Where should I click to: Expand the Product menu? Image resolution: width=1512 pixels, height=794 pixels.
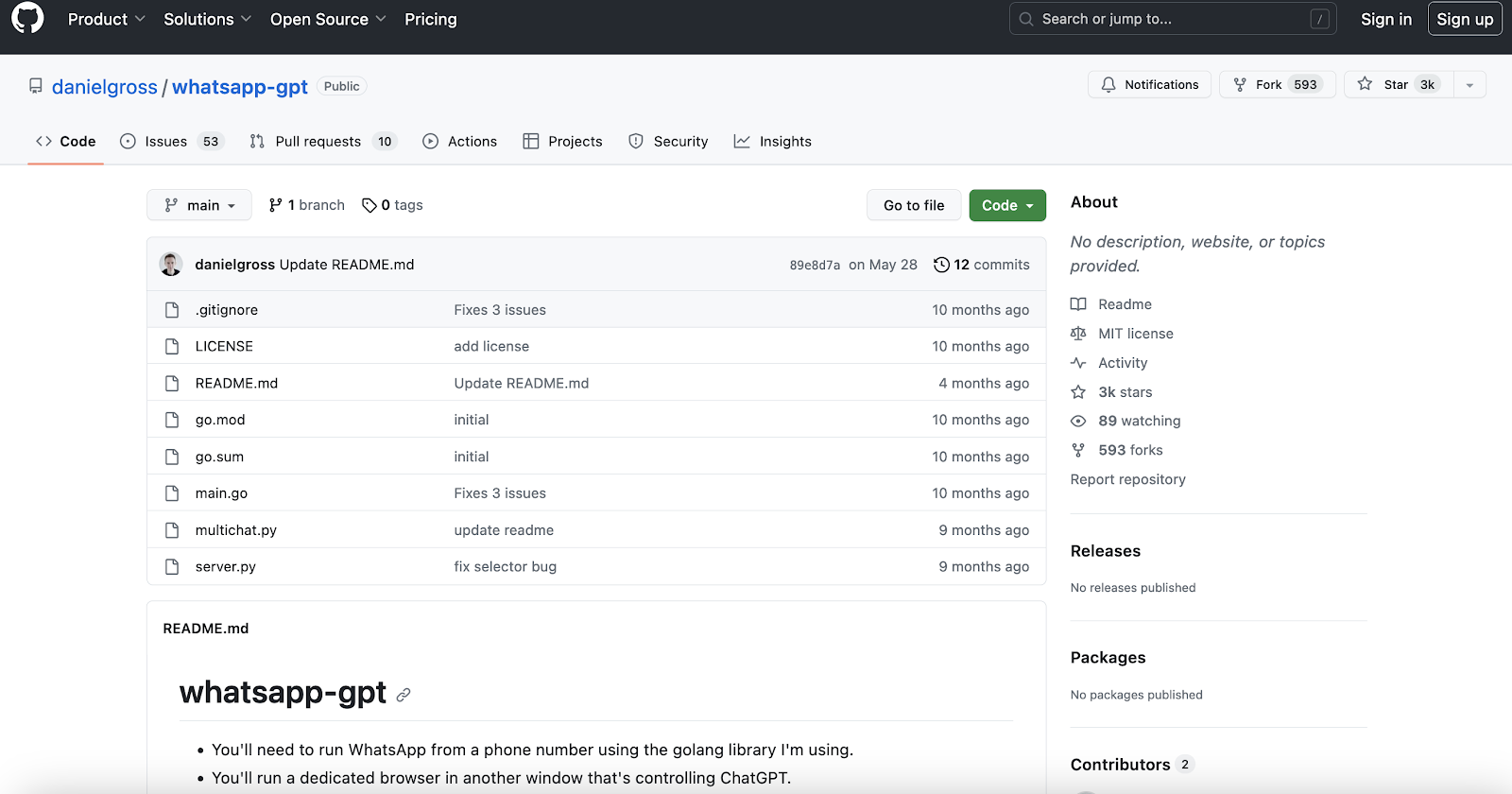click(107, 19)
